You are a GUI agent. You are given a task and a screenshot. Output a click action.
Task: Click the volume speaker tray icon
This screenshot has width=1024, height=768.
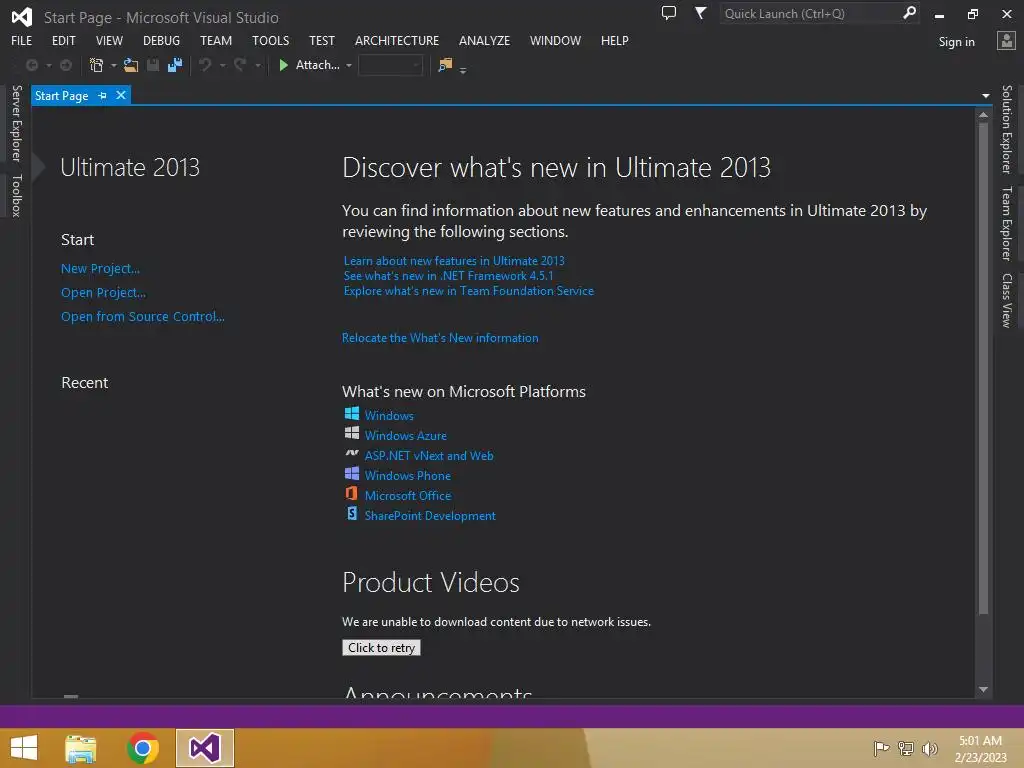930,748
